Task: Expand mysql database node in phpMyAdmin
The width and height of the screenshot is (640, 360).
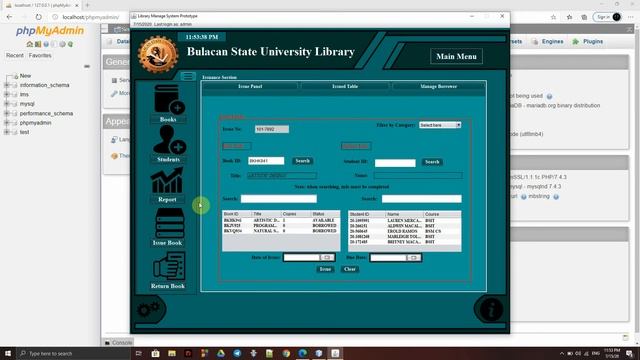Action: click(x=7, y=104)
